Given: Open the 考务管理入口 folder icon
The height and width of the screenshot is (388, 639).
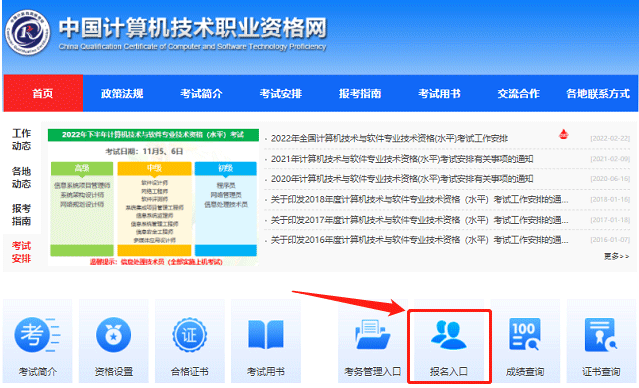Looking at the screenshot, I should pyautogui.click(x=372, y=335).
